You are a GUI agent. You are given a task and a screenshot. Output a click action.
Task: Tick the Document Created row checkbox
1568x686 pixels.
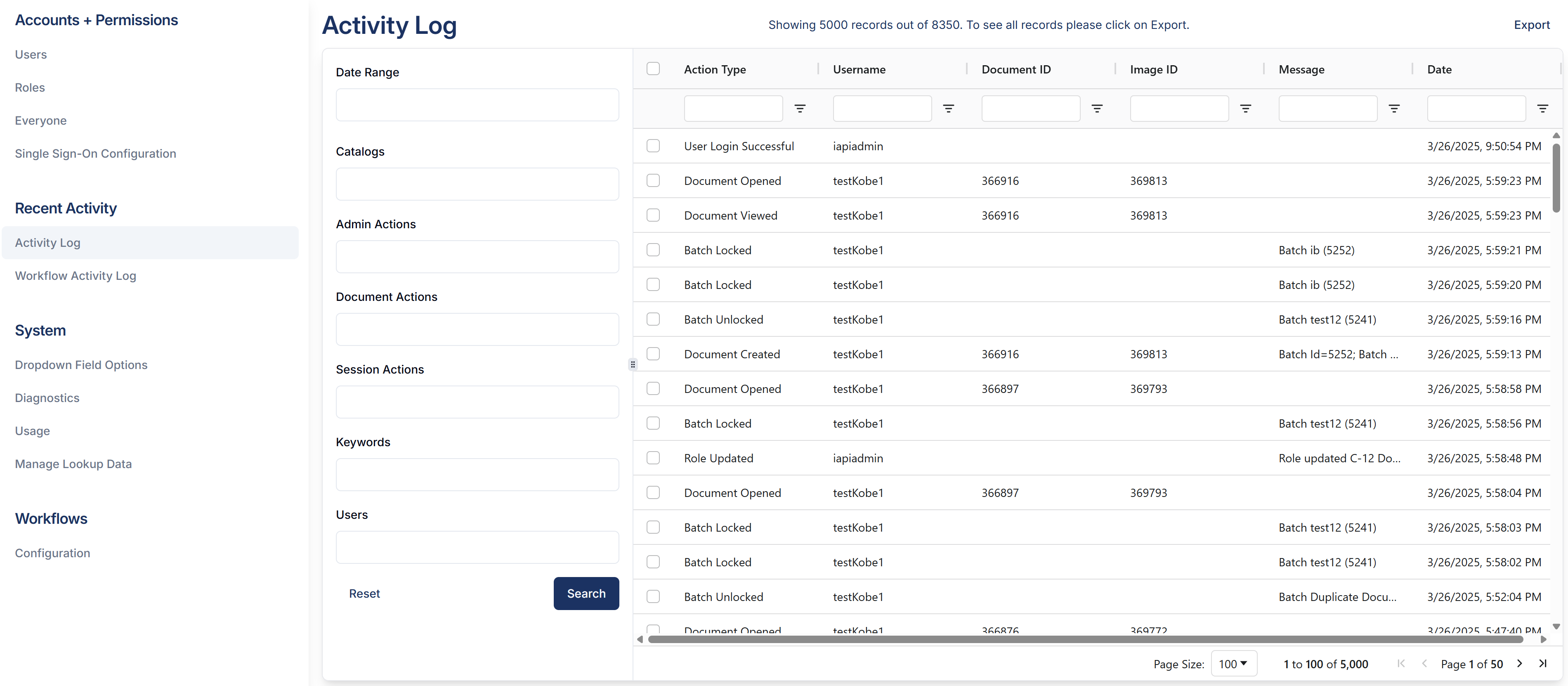tap(653, 354)
